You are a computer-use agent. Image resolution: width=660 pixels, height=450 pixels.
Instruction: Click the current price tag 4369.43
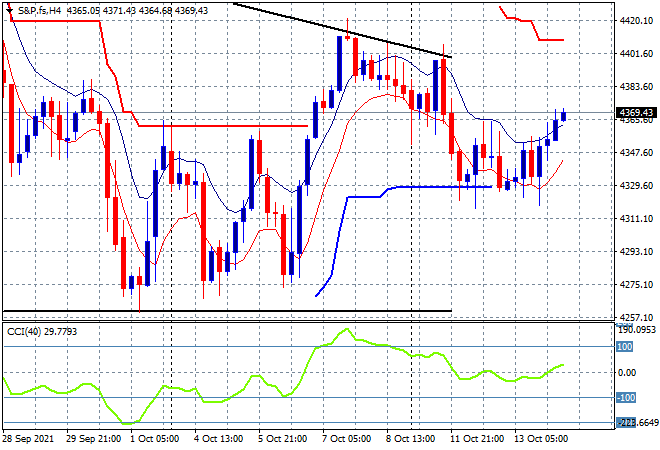point(636,112)
